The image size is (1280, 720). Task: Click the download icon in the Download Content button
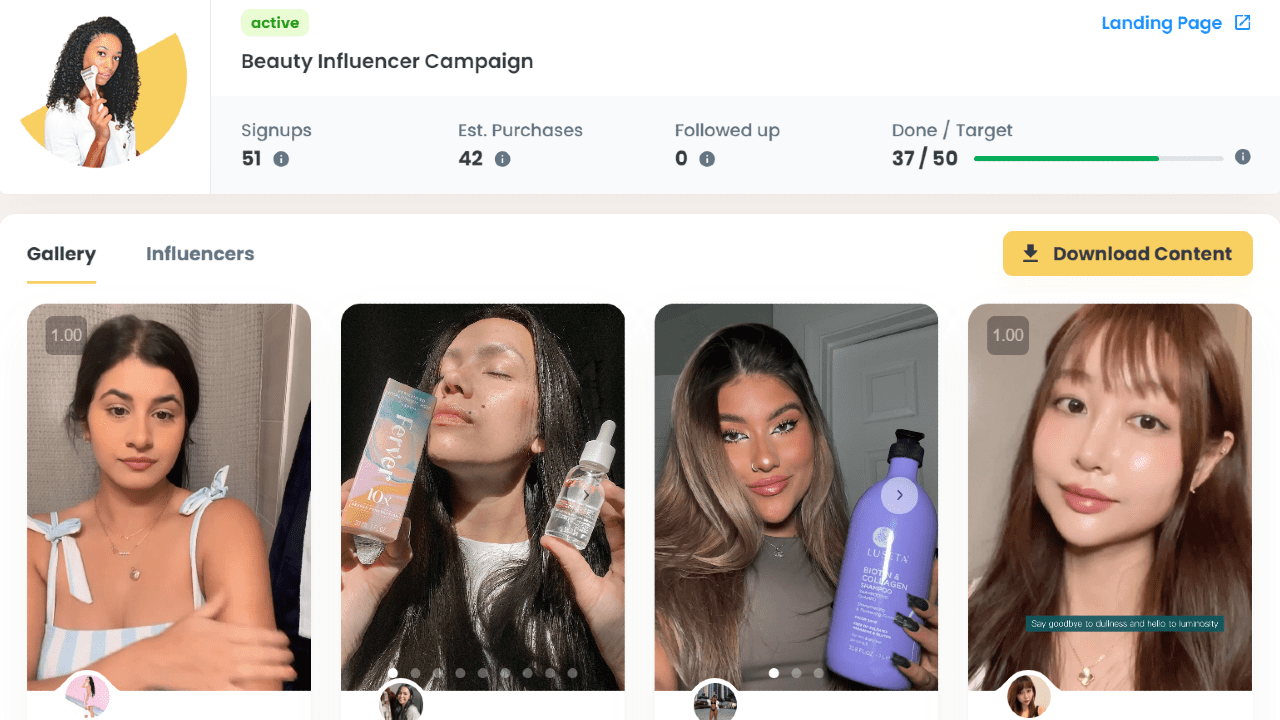pos(1030,254)
